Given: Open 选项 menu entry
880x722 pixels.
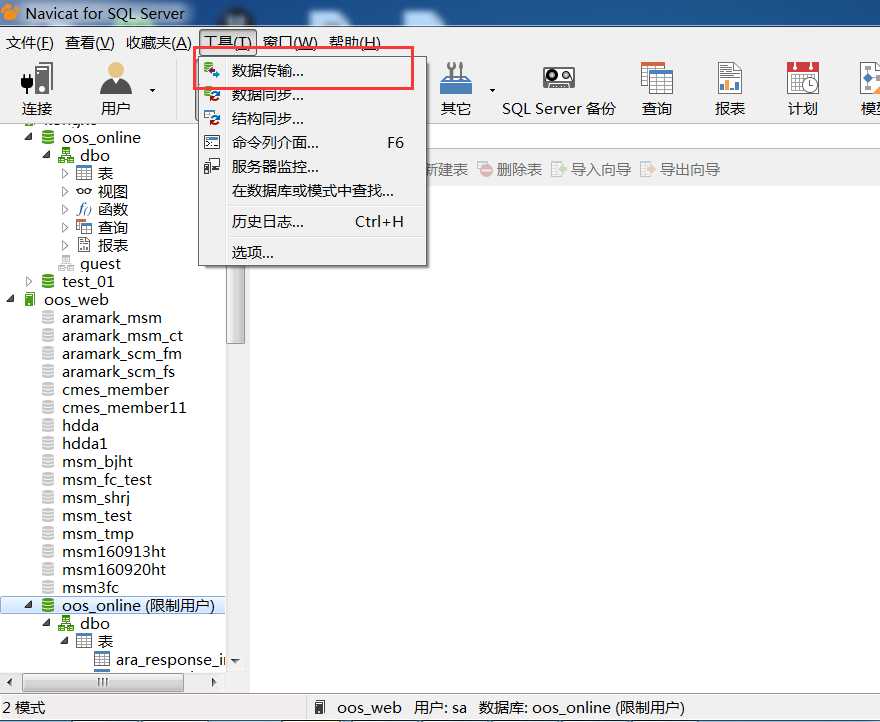Looking at the screenshot, I should pyautogui.click(x=313, y=253).
